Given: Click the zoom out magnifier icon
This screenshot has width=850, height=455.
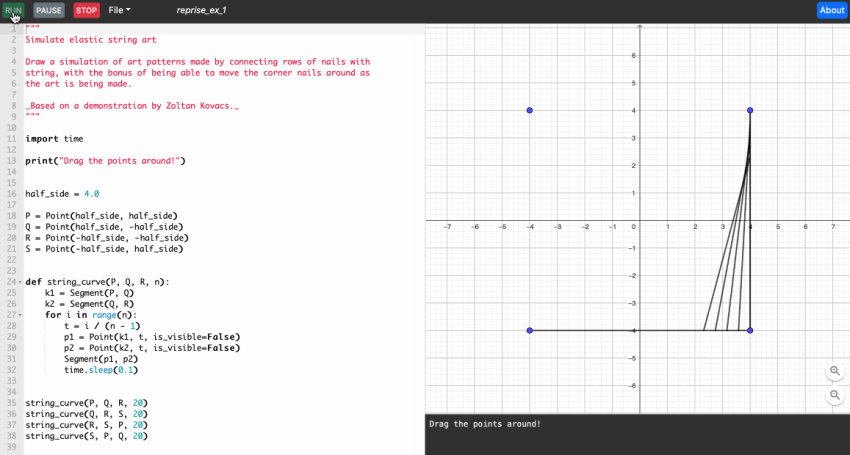Looking at the screenshot, I should 835,395.
